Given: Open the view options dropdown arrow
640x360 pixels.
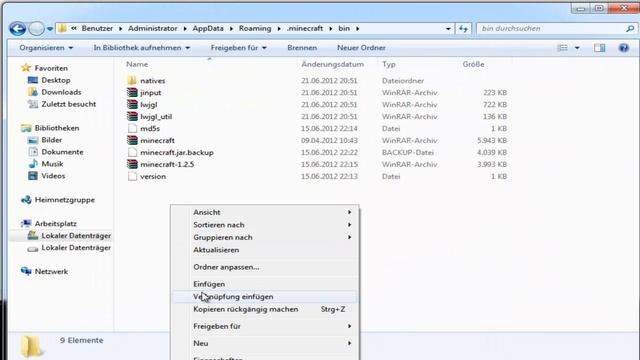Looking at the screenshot, I should click(x=577, y=48).
